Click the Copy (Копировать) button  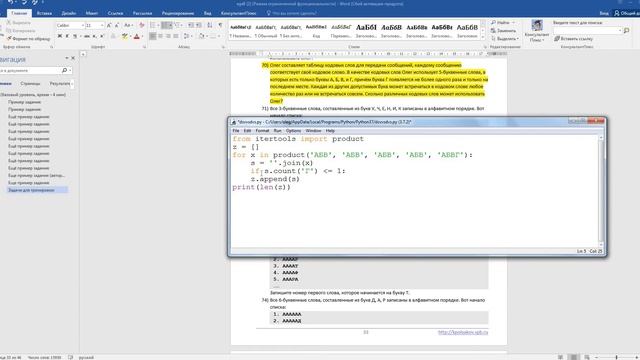point(20,31)
